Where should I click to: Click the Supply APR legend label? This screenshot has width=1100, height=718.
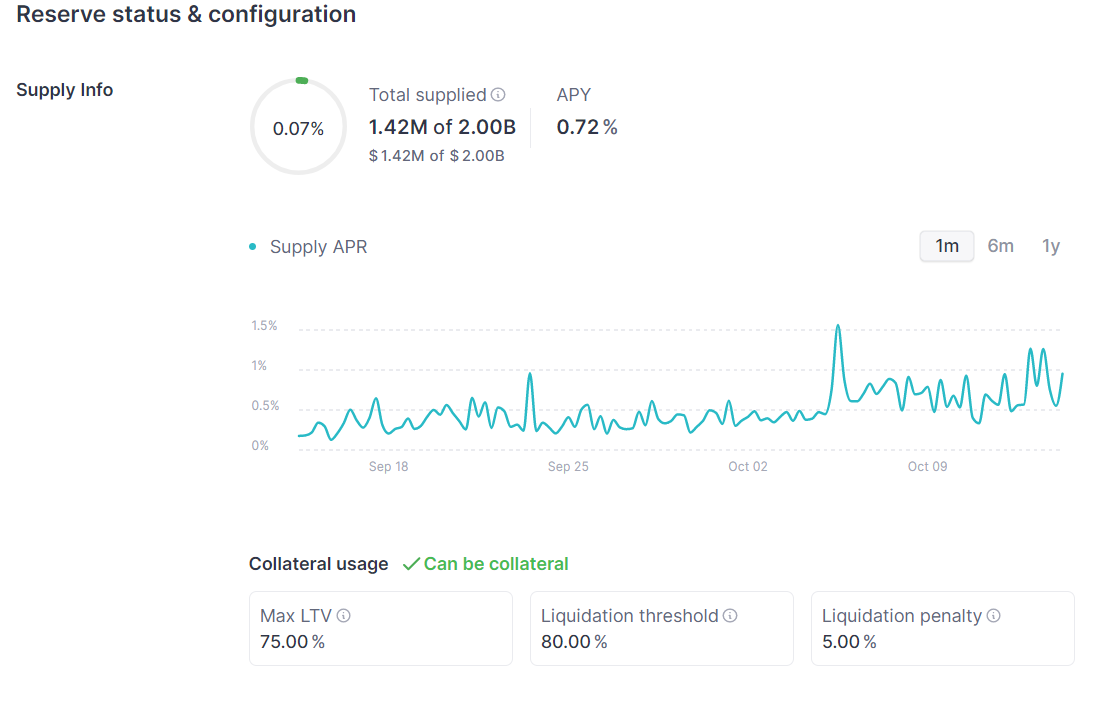click(x=318, y=247)
